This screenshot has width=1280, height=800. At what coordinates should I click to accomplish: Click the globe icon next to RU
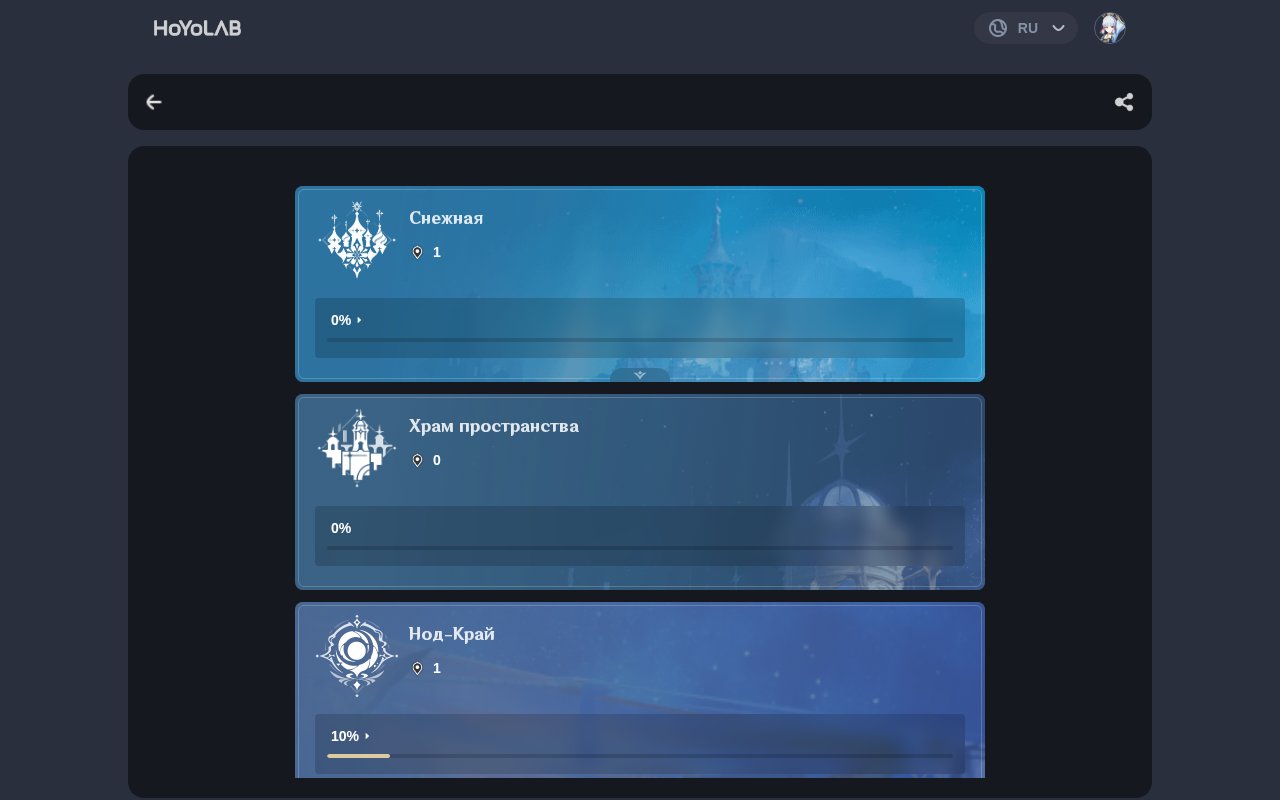pyautogui.click(x=998, y=28)
